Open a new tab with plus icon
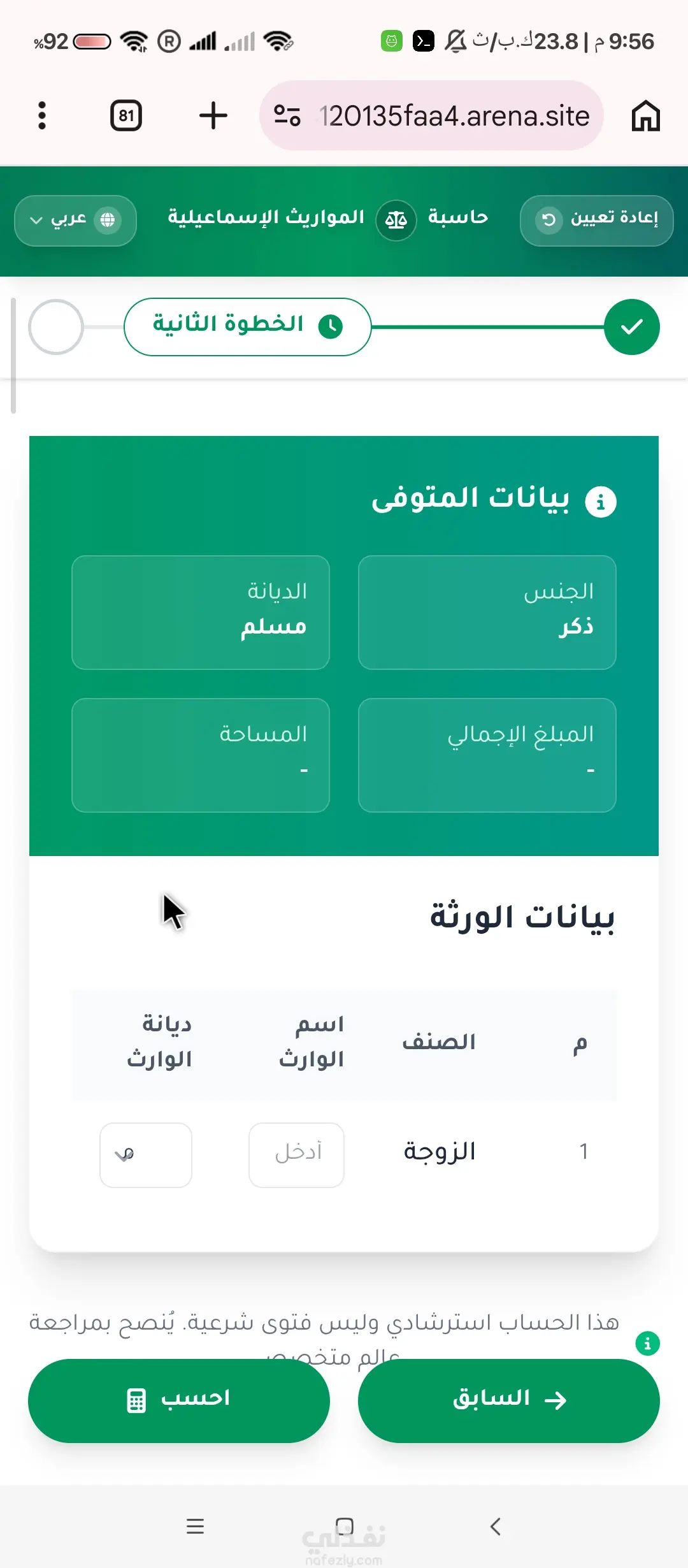The width and height of the screenshot is (688, 1568). click(x=213, y=115)
